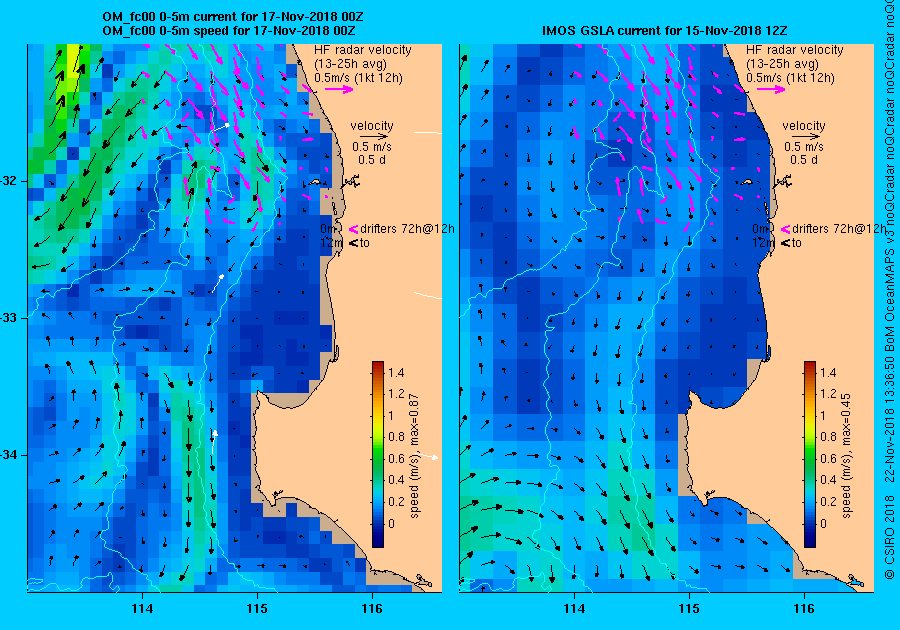Click the title 'OM_fc00 0-5m current for 17-Nov-2018 00Z'
Viewport: 900px width, 630px height.
pyautogui.click(x=232, y=17)
